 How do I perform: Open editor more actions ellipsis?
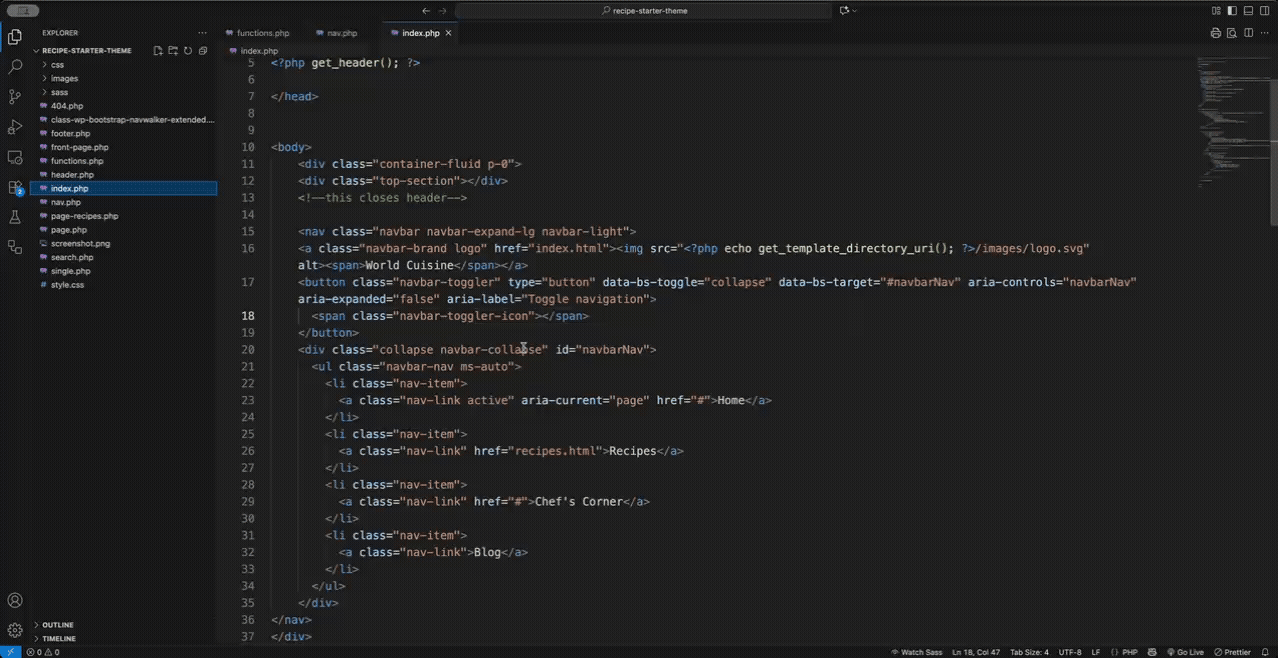(1264, 33)
